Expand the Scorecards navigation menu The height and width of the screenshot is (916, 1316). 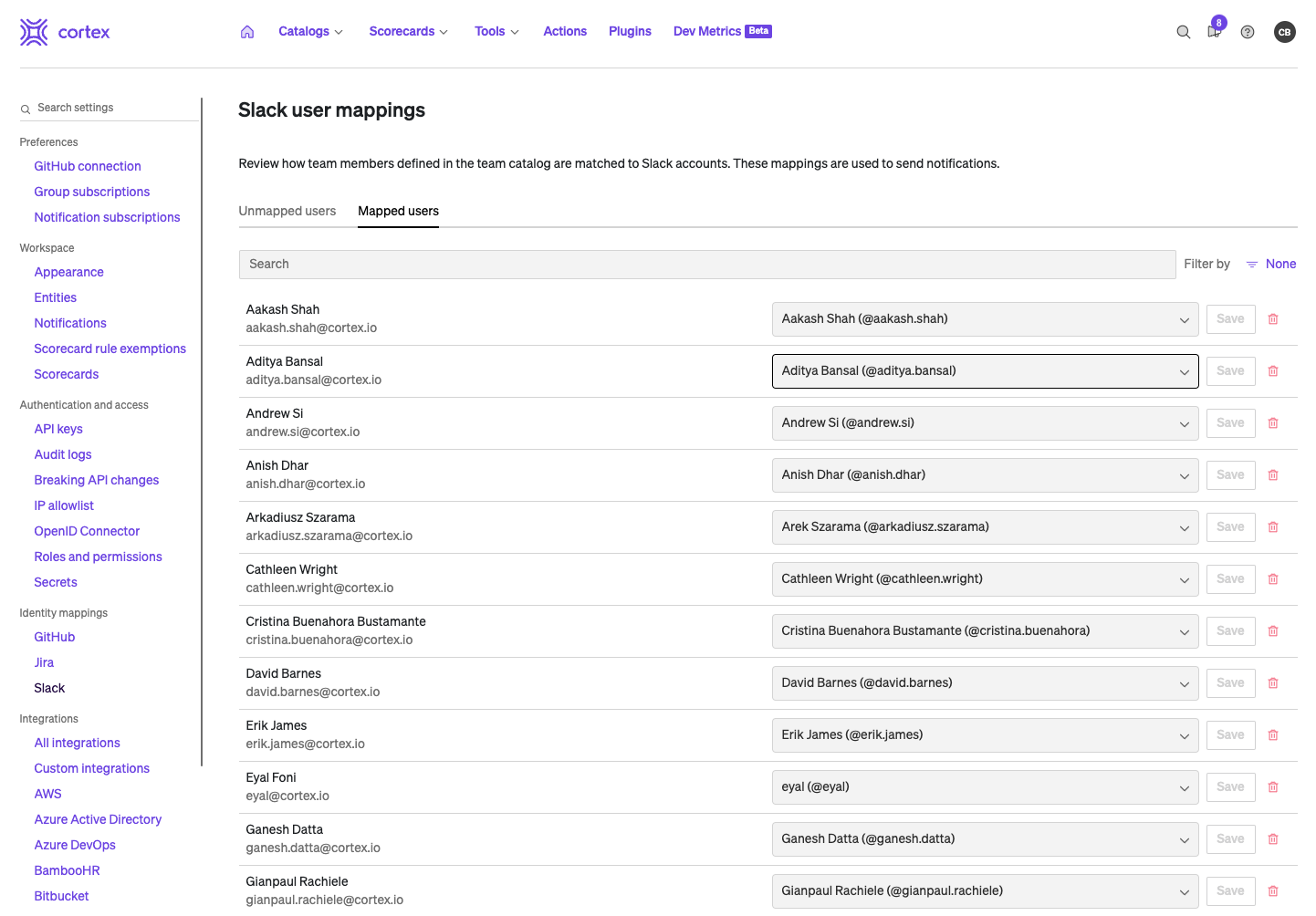tap(408, 32)
